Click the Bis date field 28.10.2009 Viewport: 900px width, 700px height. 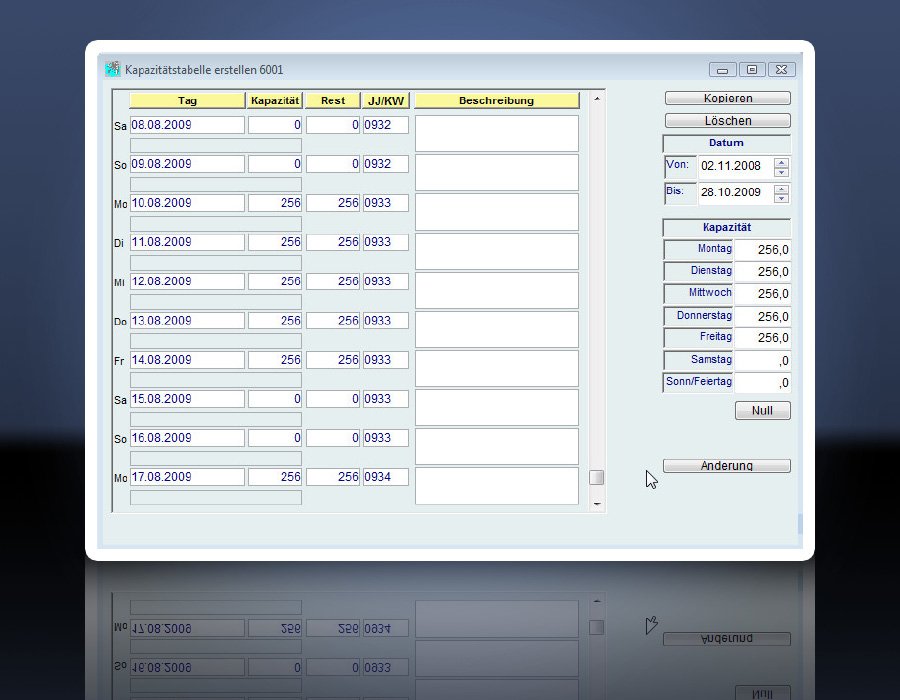tap(736, 193)
